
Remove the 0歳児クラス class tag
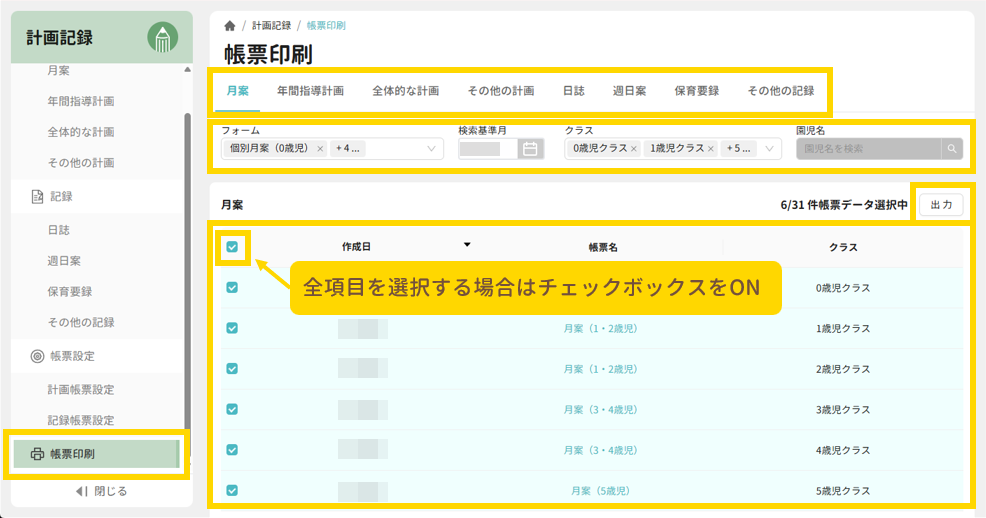click(634, 149)
